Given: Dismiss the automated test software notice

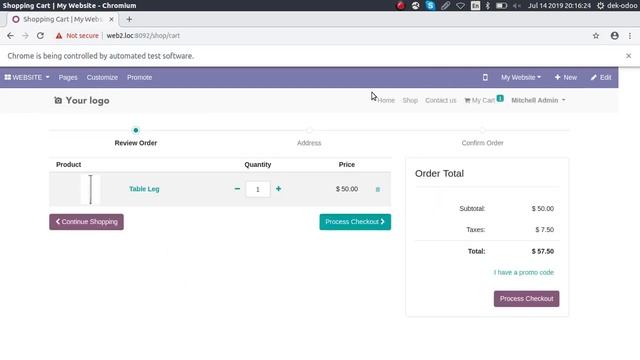Looking at the screenshot, I should (x=629, y=56).
